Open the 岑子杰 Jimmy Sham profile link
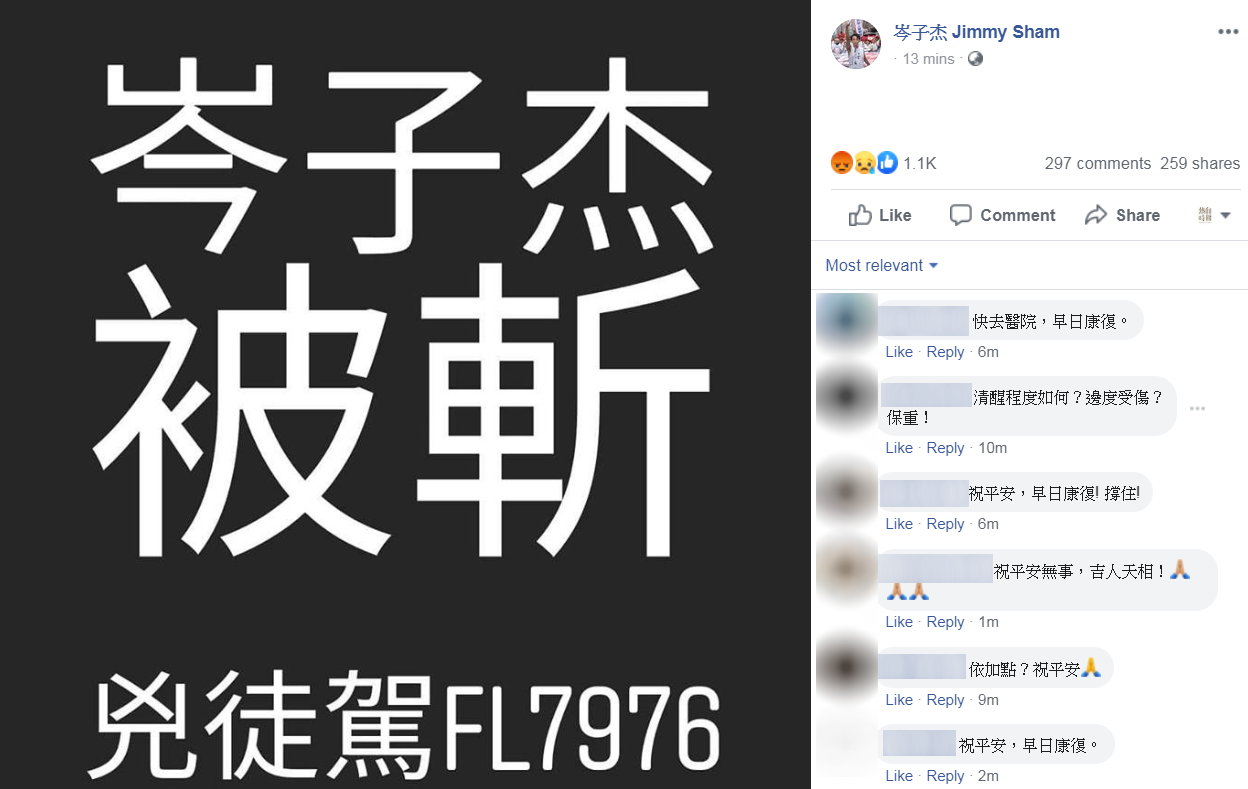1248x789 pixels. 976,32
